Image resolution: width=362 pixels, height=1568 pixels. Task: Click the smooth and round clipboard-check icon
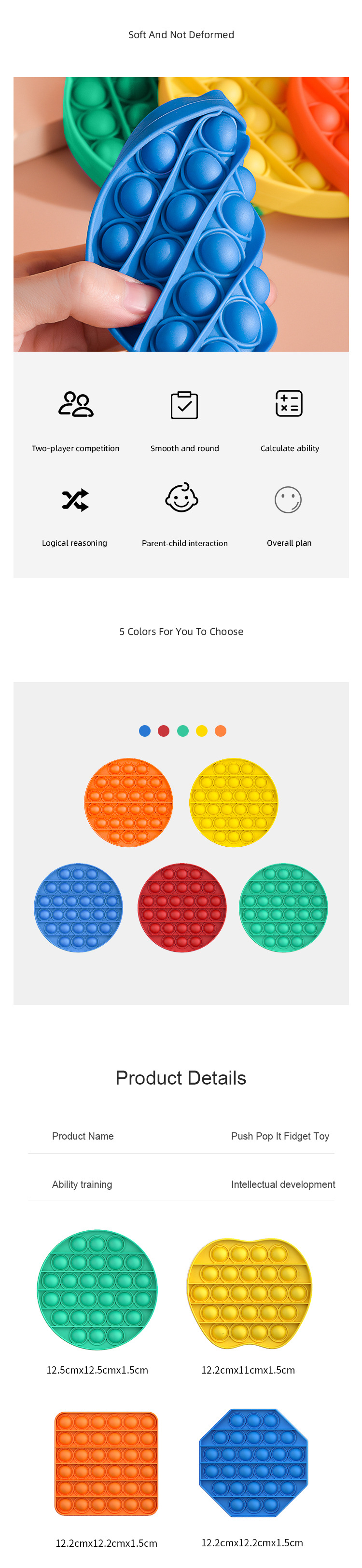[184, 405]
